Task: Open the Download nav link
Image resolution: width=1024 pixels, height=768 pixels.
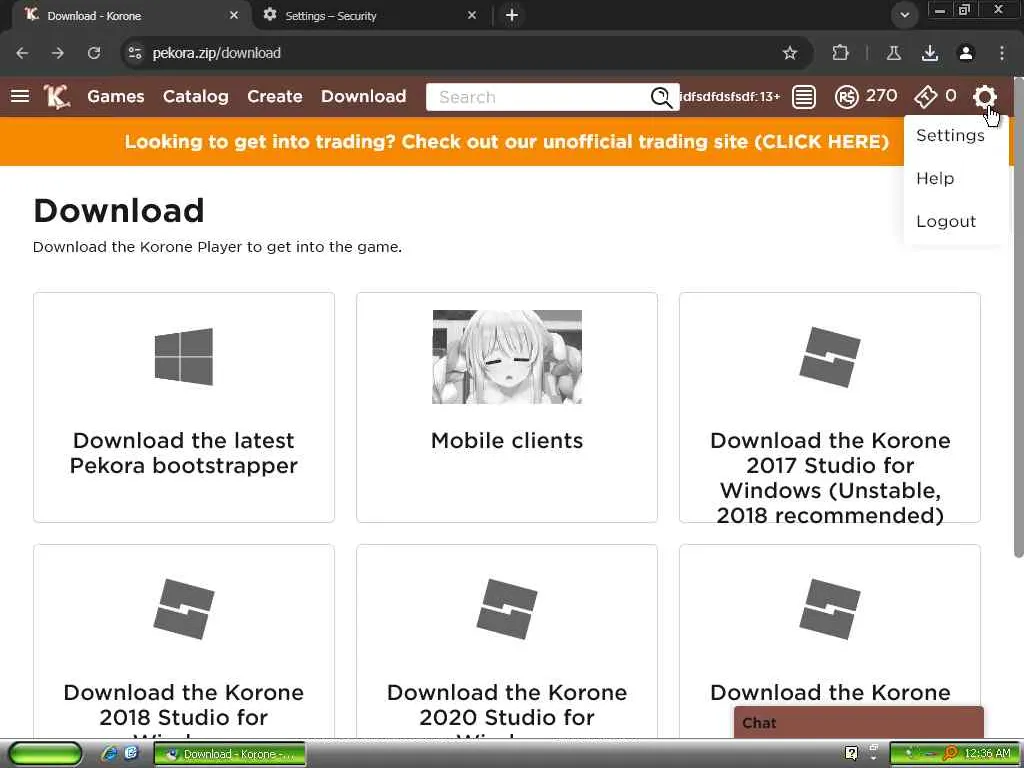Action: tap(364, 97)
